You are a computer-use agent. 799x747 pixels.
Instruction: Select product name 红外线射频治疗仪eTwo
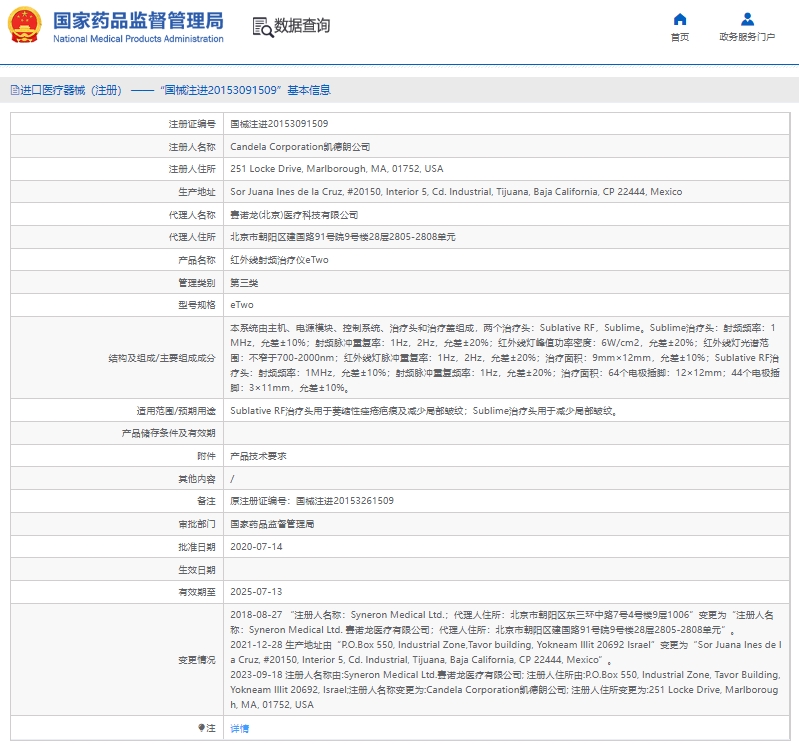(279, 260)
